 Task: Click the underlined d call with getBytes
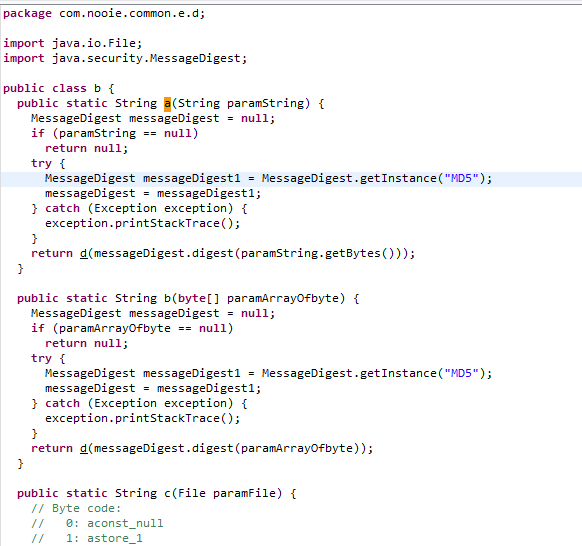84,254
